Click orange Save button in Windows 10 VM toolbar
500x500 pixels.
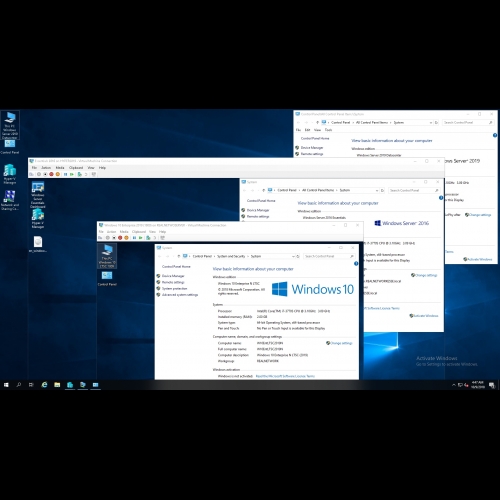[x=126, y=238]
